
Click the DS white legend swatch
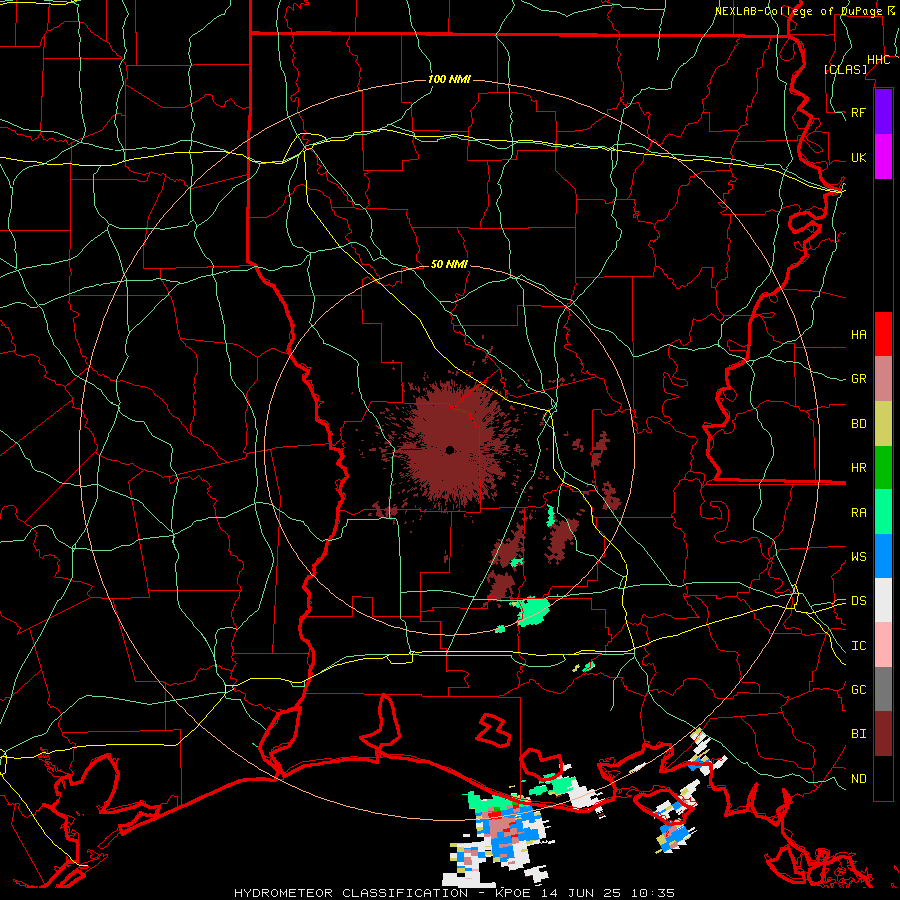(x=883, y=600)
